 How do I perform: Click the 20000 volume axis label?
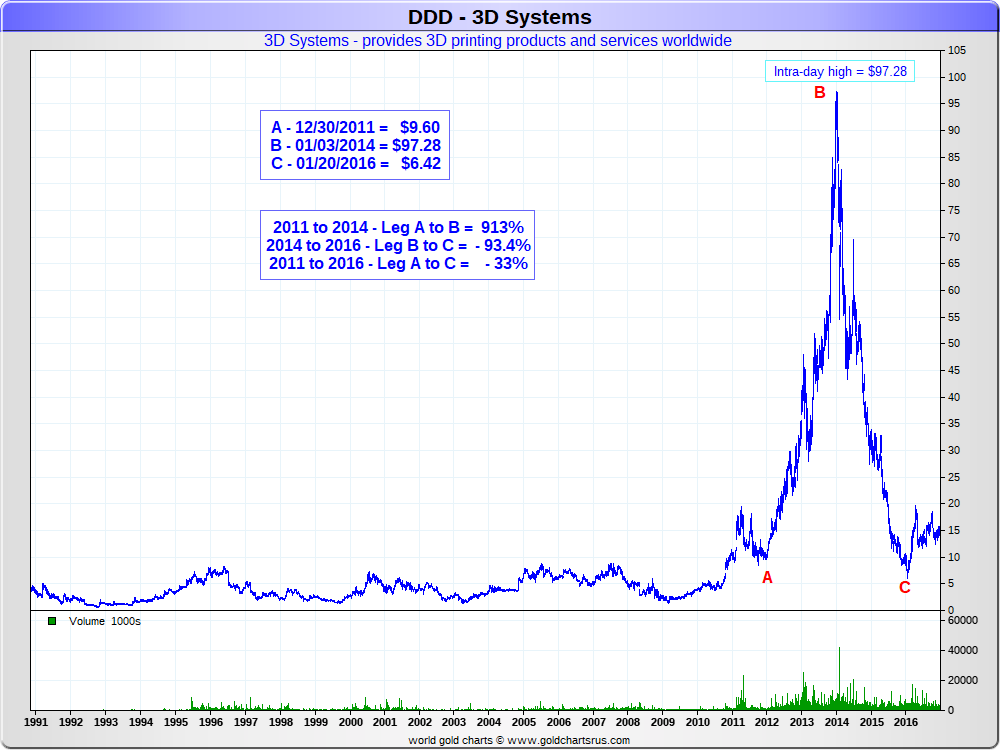pyautogui.click(x=963, y=680)
